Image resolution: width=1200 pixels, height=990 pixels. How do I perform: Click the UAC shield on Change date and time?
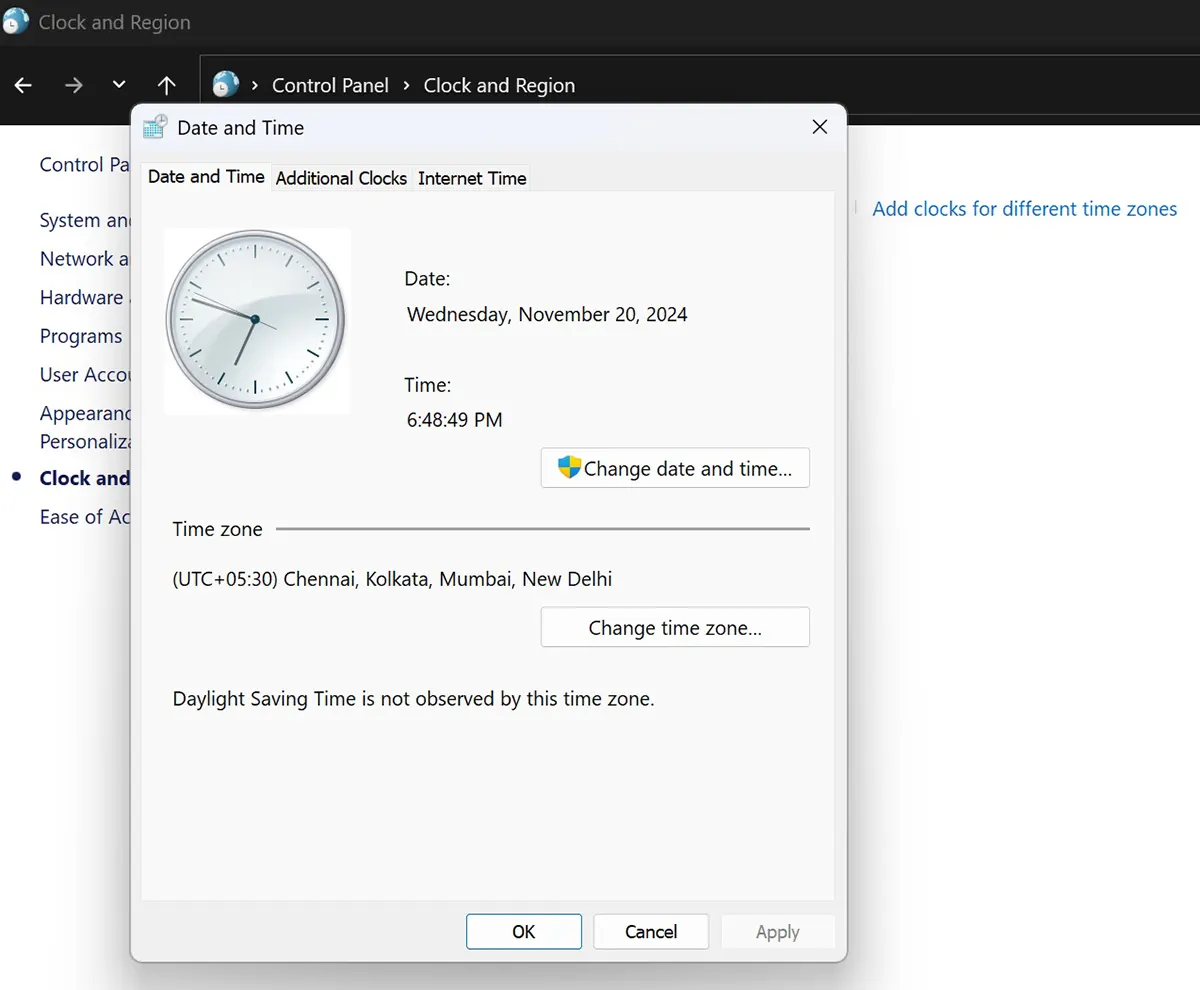click(569, 467)
